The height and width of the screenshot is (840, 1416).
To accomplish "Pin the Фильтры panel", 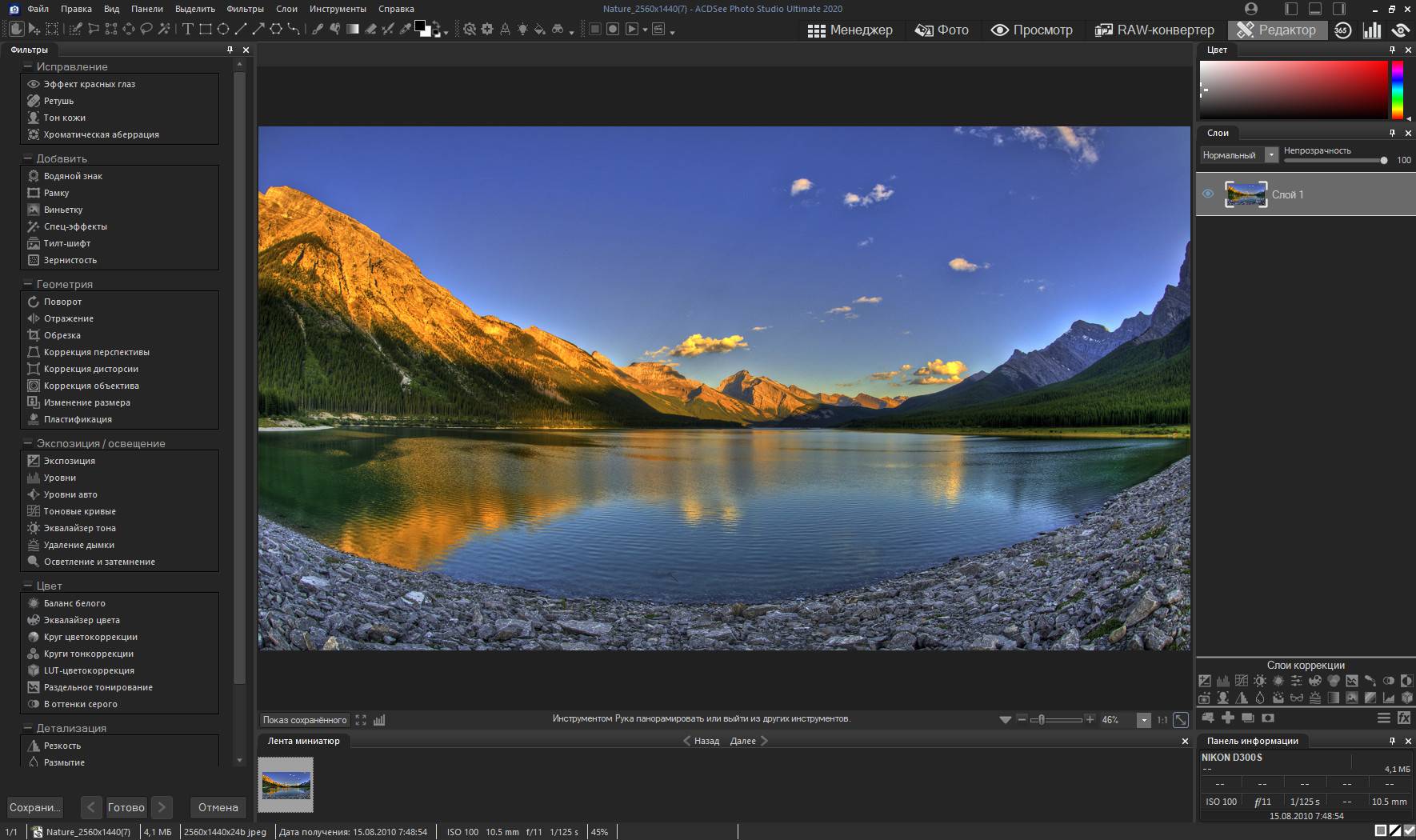I will [230, 50].
